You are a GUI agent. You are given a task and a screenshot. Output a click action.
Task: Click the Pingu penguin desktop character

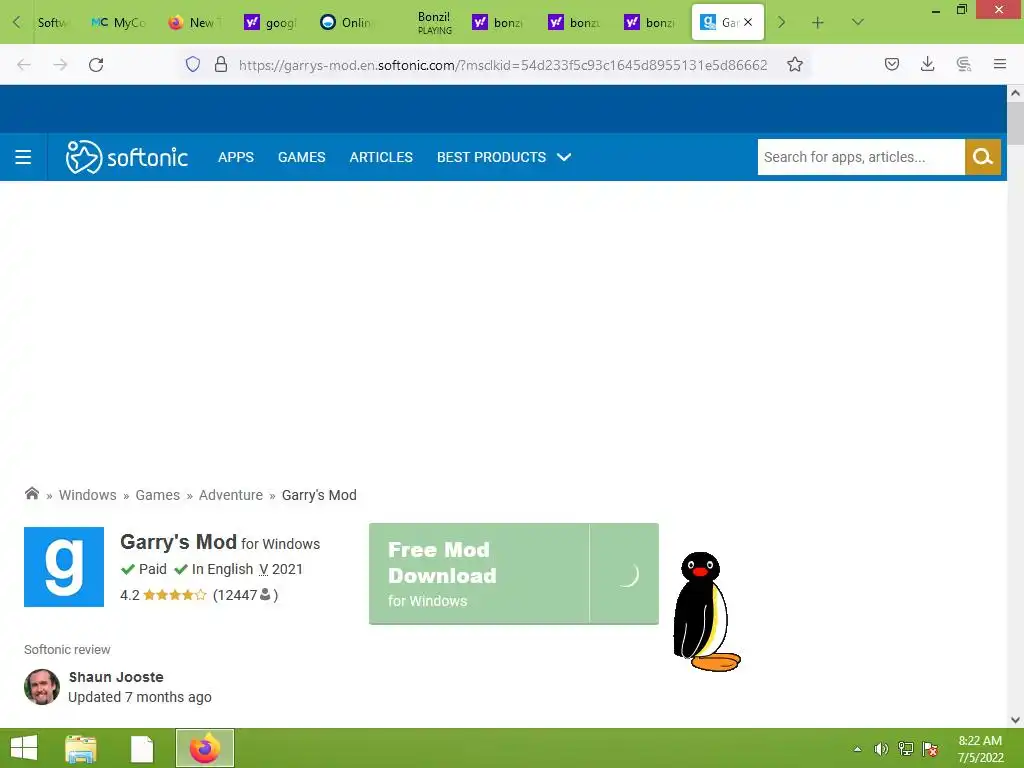(x=707, y=612)
